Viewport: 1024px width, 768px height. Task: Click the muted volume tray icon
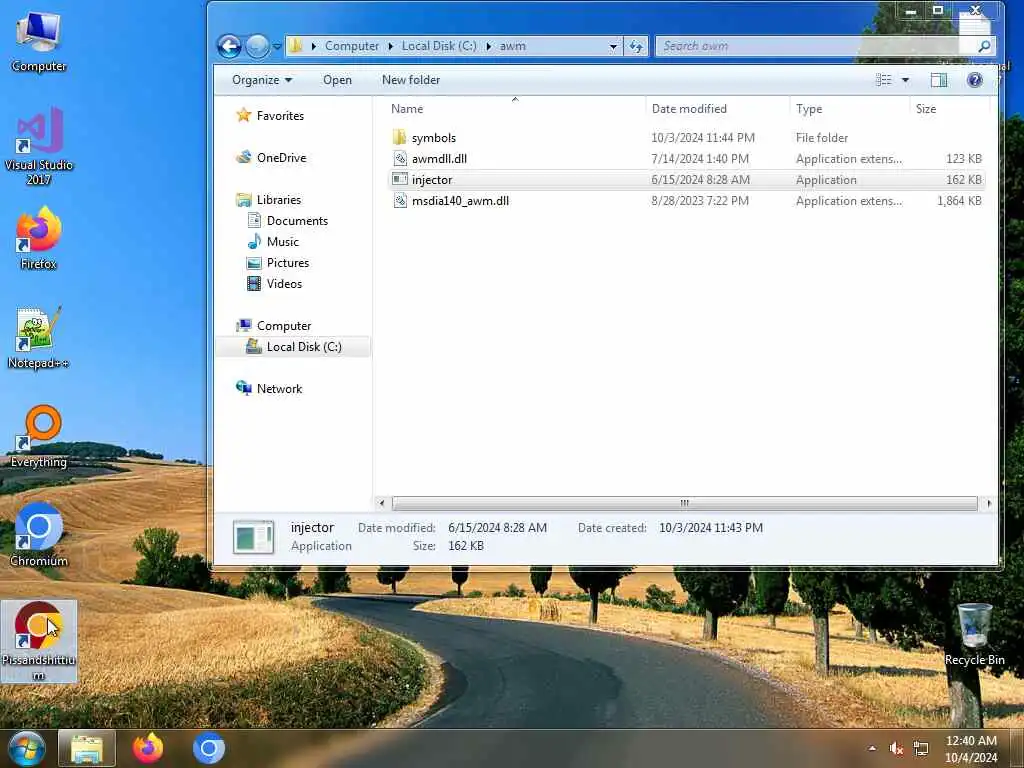[x=896, y=748]
